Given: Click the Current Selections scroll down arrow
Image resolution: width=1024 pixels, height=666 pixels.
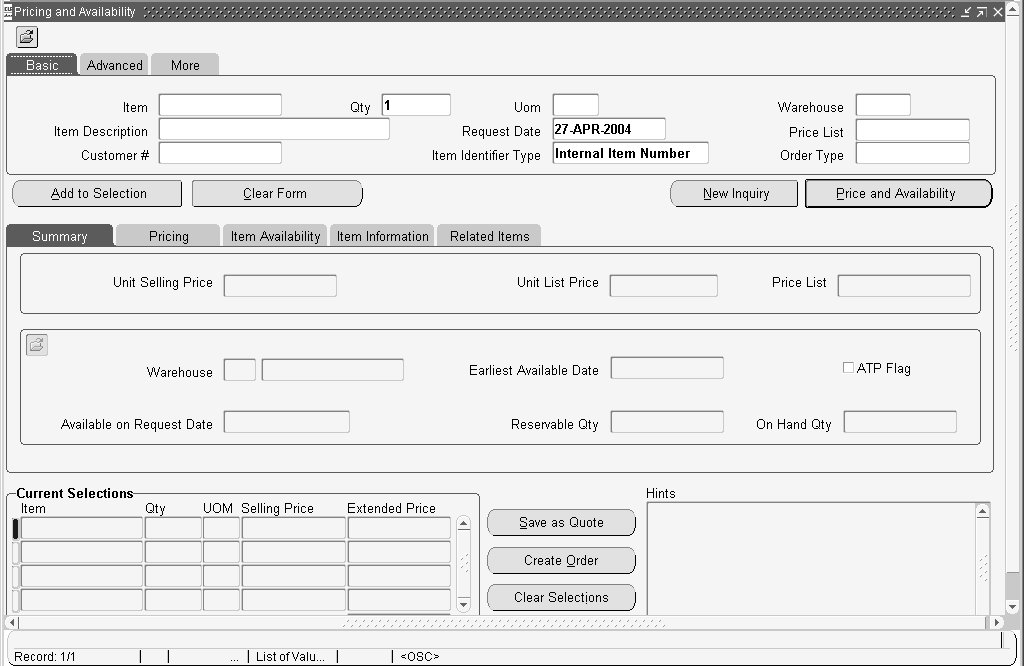Looking at the screenshot, I should pos(463,605).
